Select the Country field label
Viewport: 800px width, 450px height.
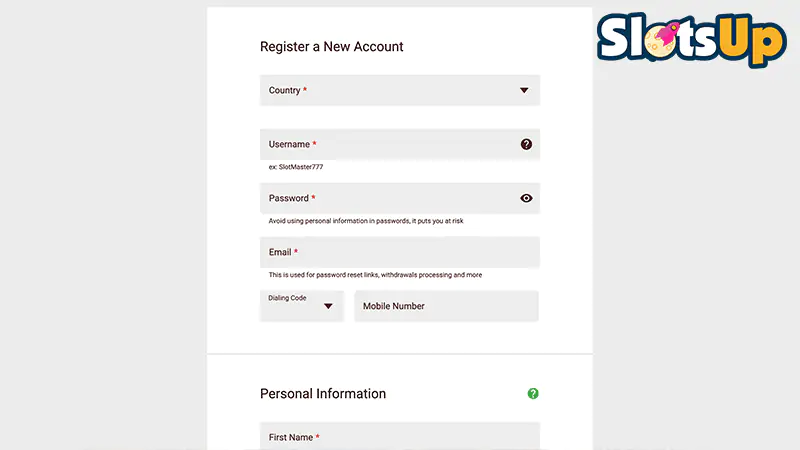[x=284, y=90]
